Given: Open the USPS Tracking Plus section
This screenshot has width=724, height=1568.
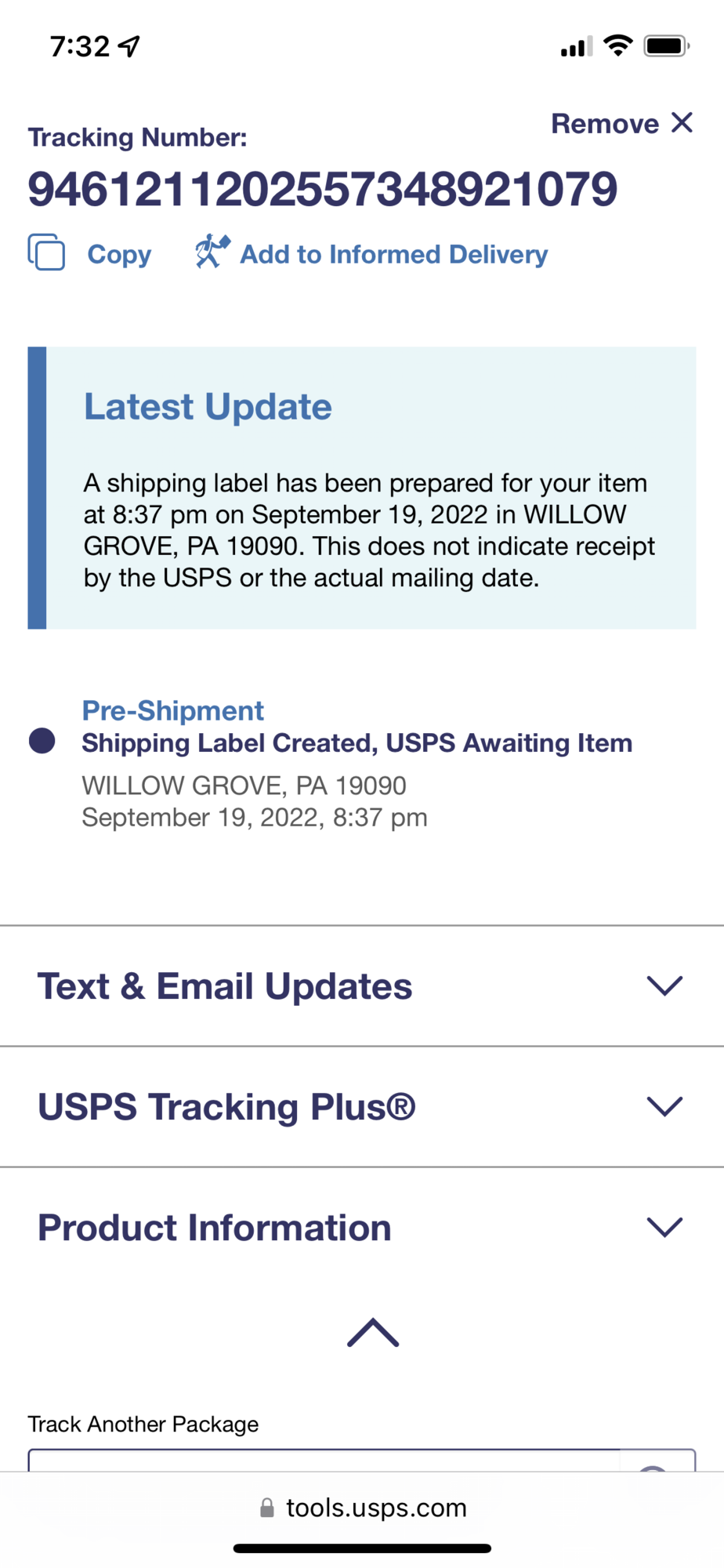Looking at the screenshot, I should [226, 1107].
